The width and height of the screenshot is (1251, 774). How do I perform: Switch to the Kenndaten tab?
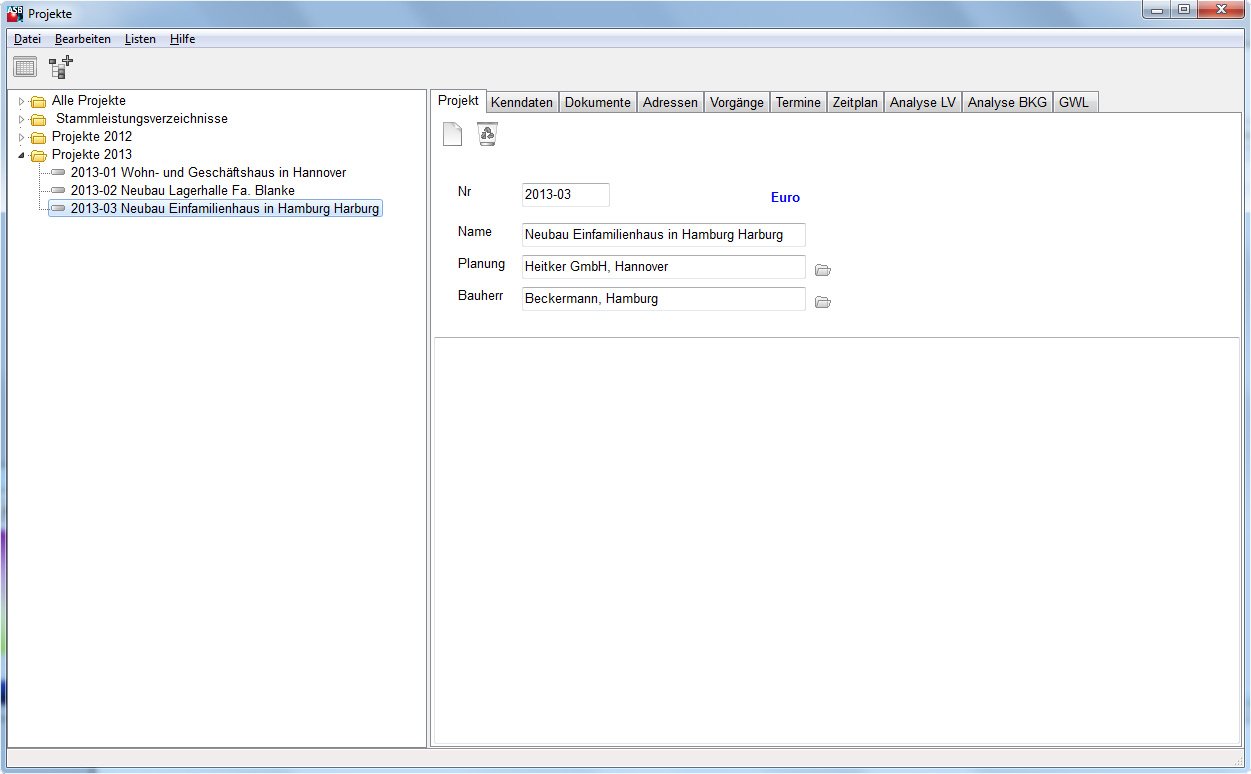click(x=522, y=102)
